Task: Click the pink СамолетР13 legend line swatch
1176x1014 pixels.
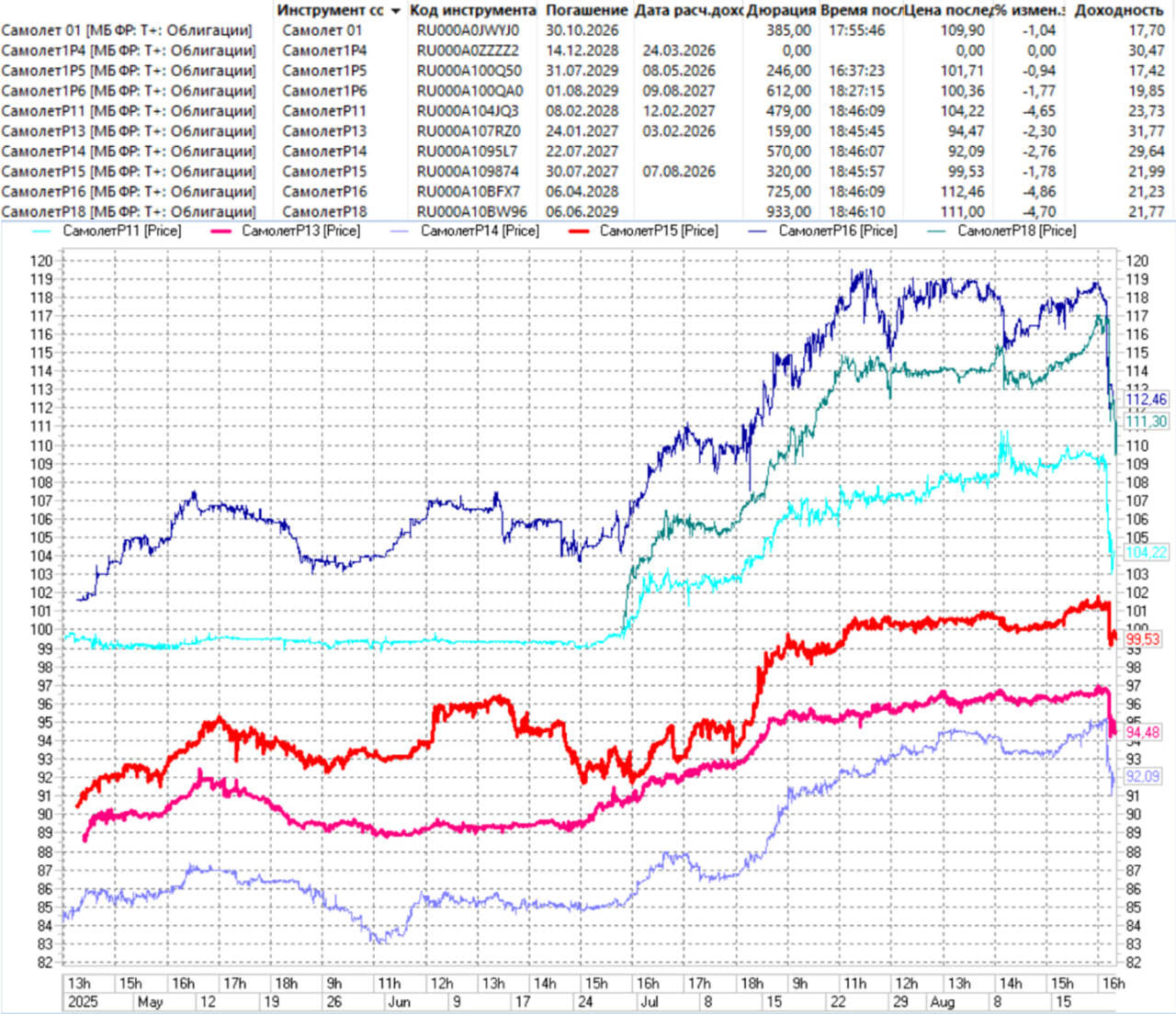Action: pos(222,231)
